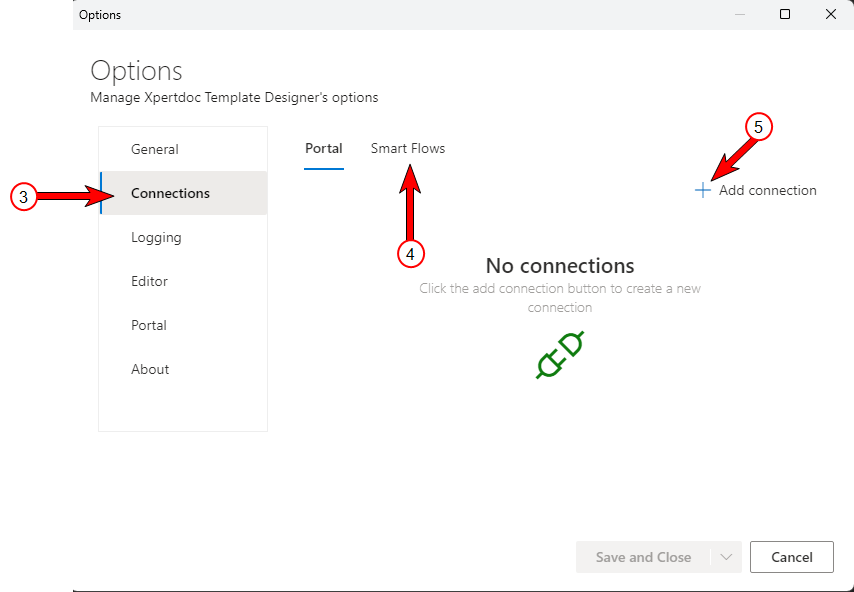Minimize the Options window
The width and height of the screenshot is (854, 592).
[x=740, y=14]
